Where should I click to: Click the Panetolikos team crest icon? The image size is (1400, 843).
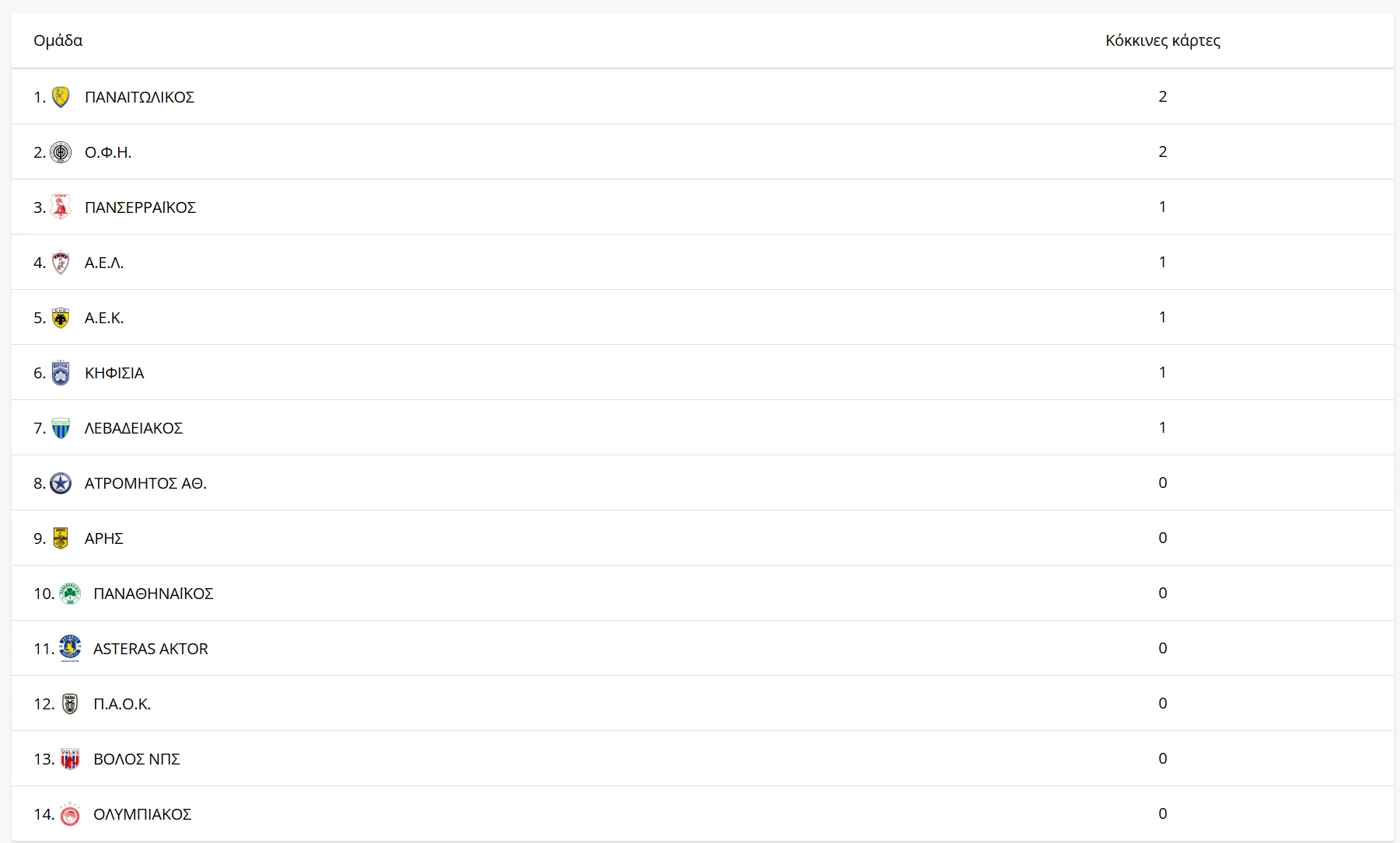61,97
